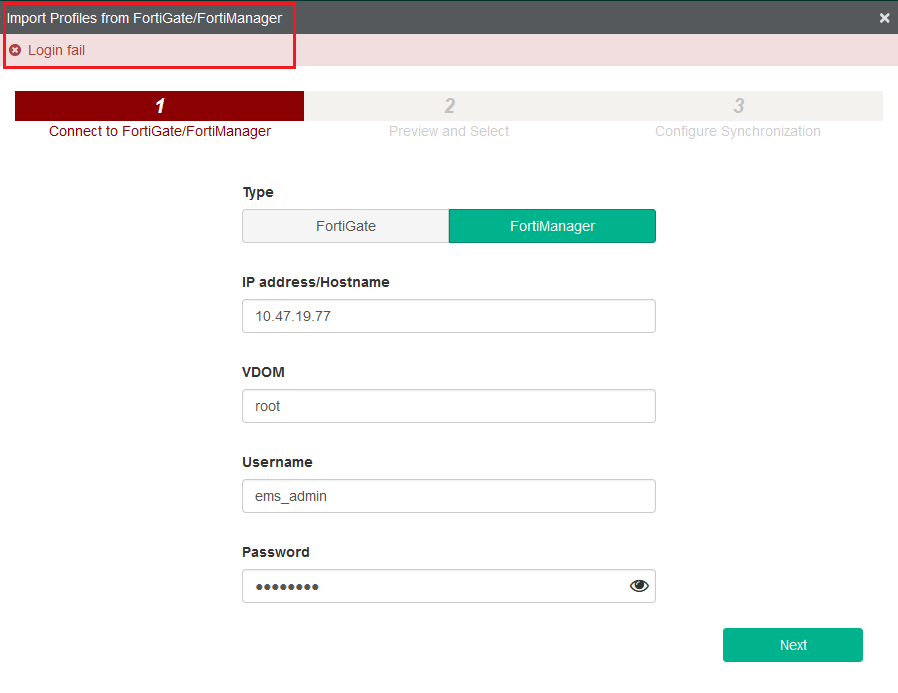Click the IP address/Hostname field

pyautogui.click(x=448, y=316)
